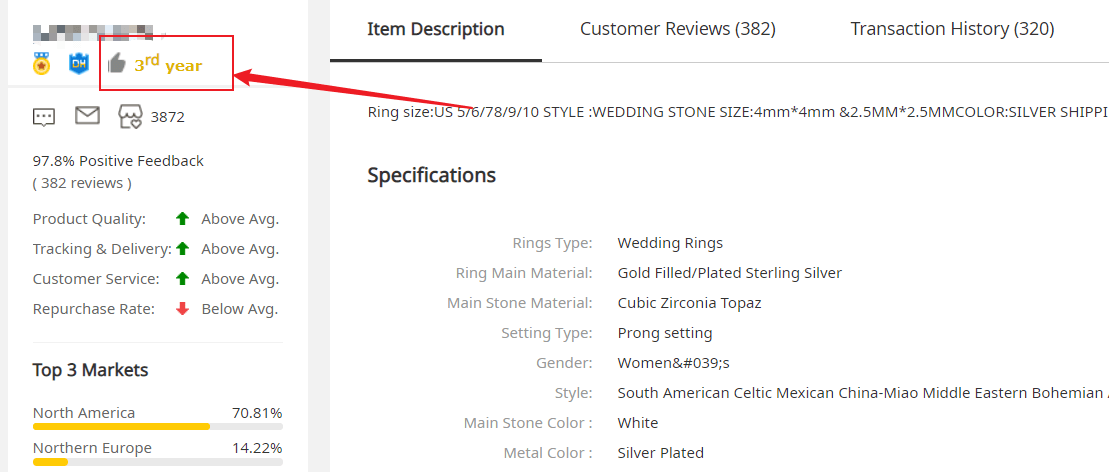
Task: Click the North America market progress bar
Action: click(x=158, y=427)
